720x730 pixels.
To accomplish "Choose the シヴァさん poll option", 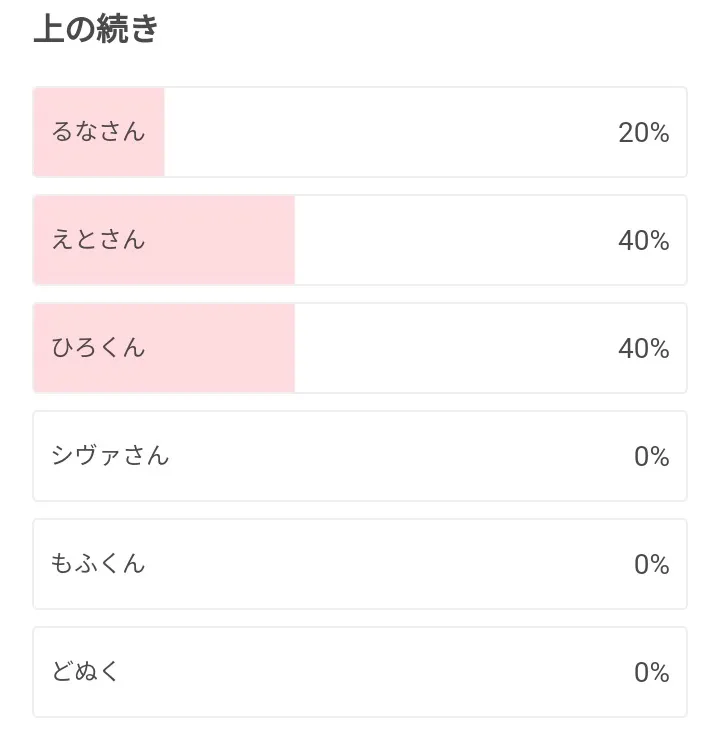I will pyautogui.click(x=110, y=456).
